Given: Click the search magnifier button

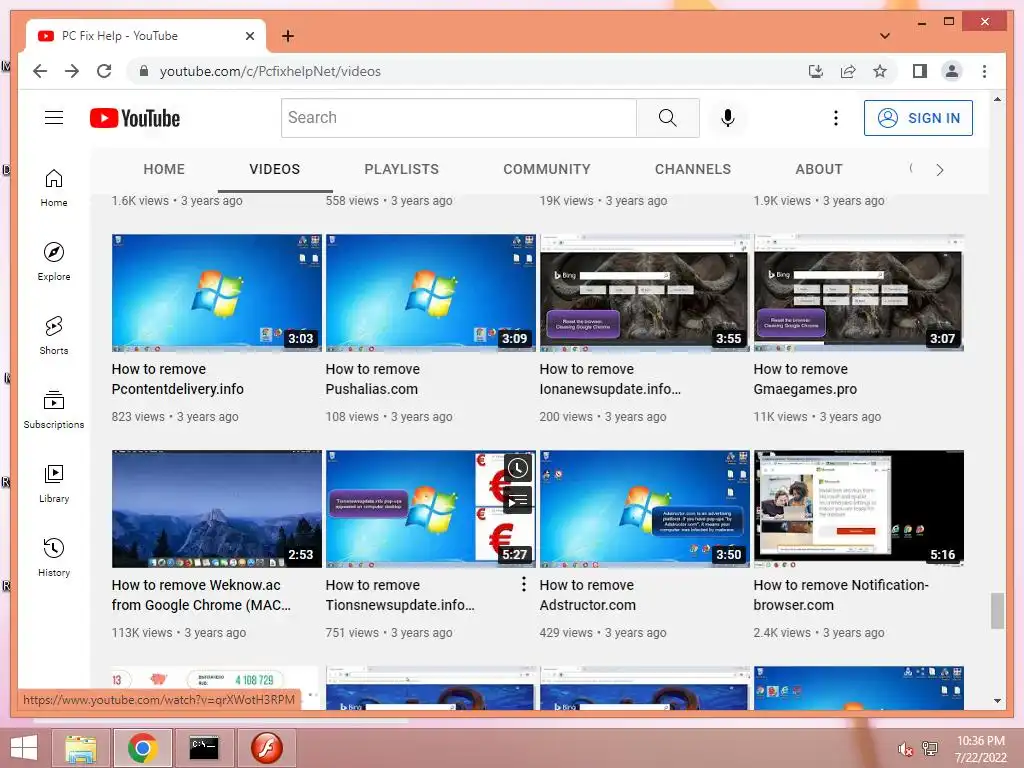Looking at the screenshot, I should pyautogui.click(x=667, y=118).
